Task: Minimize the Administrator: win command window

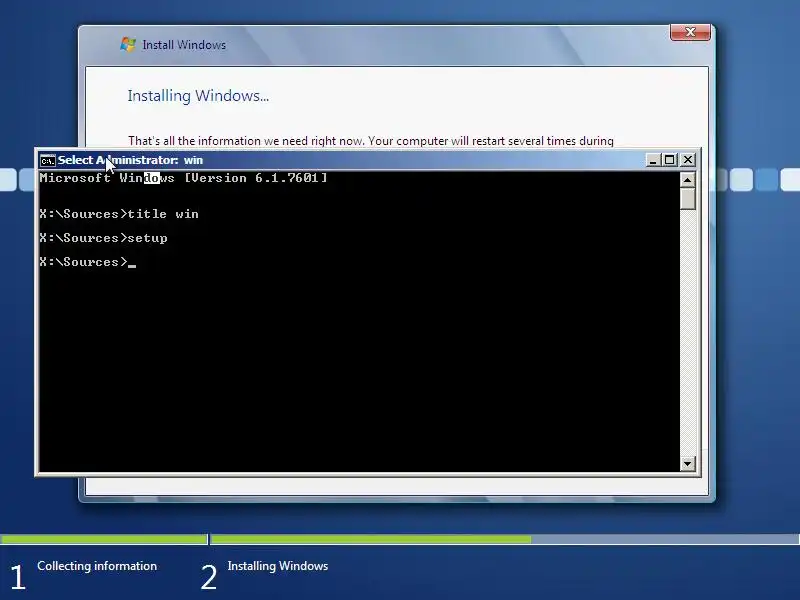Action: pos(653,160)
